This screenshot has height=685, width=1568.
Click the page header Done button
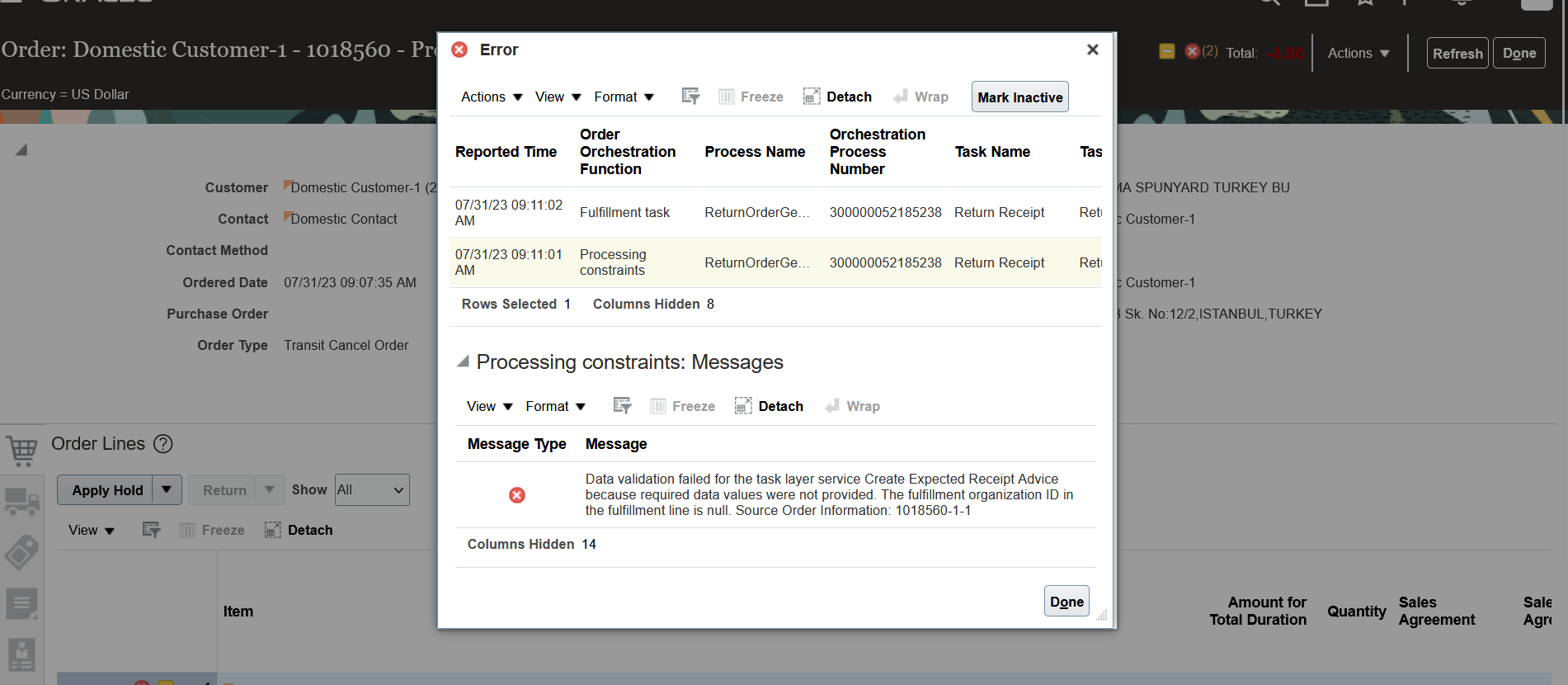pyautogui.click(x=1519, y=53)
